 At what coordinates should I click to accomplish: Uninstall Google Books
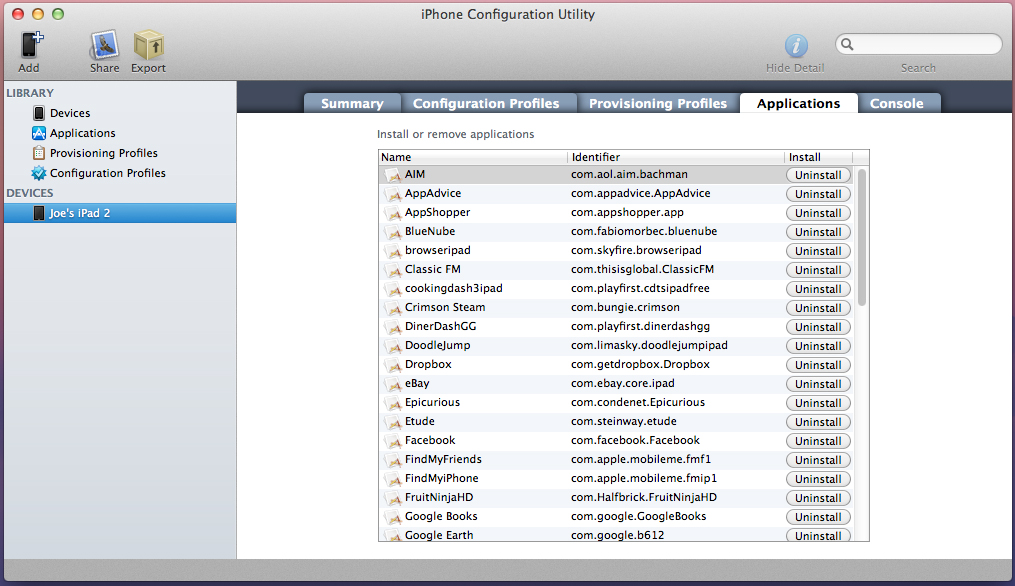818,517
